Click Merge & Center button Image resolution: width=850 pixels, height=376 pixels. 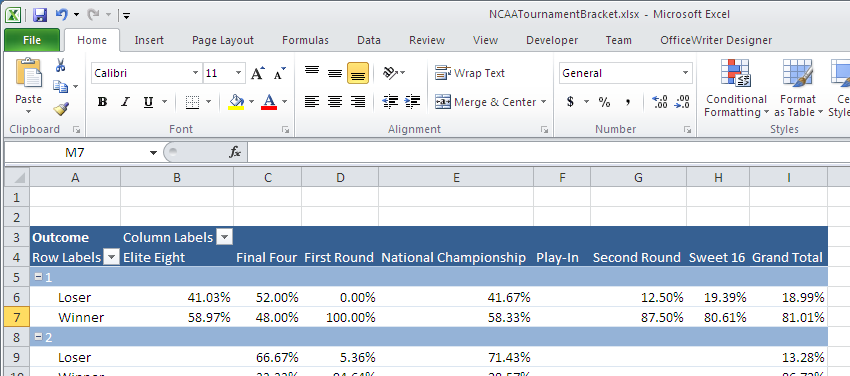[485, 102]
